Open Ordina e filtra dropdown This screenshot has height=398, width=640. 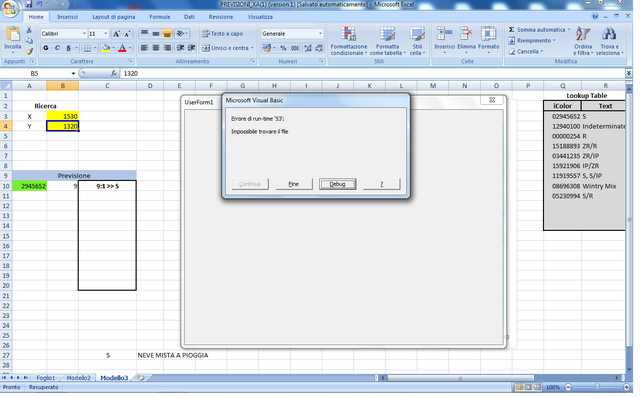582,41
